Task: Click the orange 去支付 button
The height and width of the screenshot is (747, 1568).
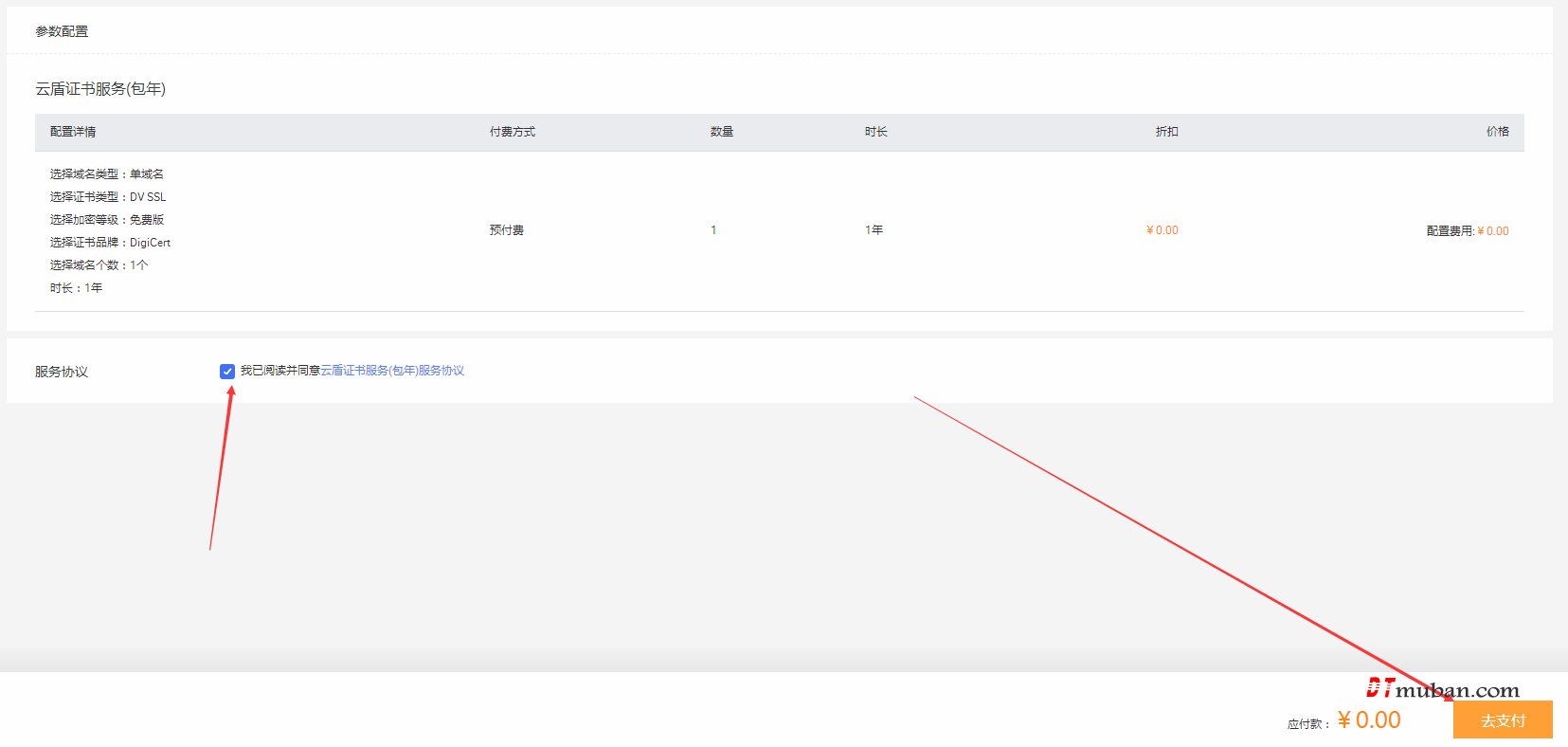Action: pos(1503,720)
